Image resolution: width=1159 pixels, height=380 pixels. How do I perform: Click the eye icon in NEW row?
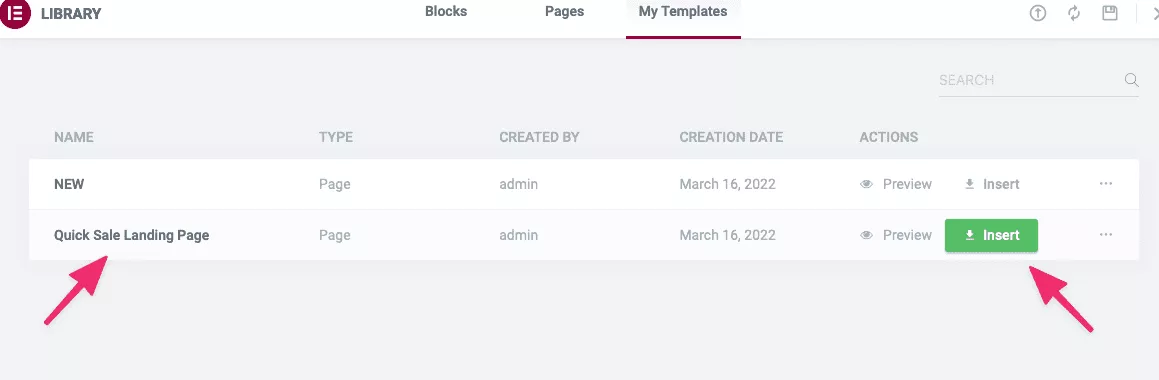(867, 184)
